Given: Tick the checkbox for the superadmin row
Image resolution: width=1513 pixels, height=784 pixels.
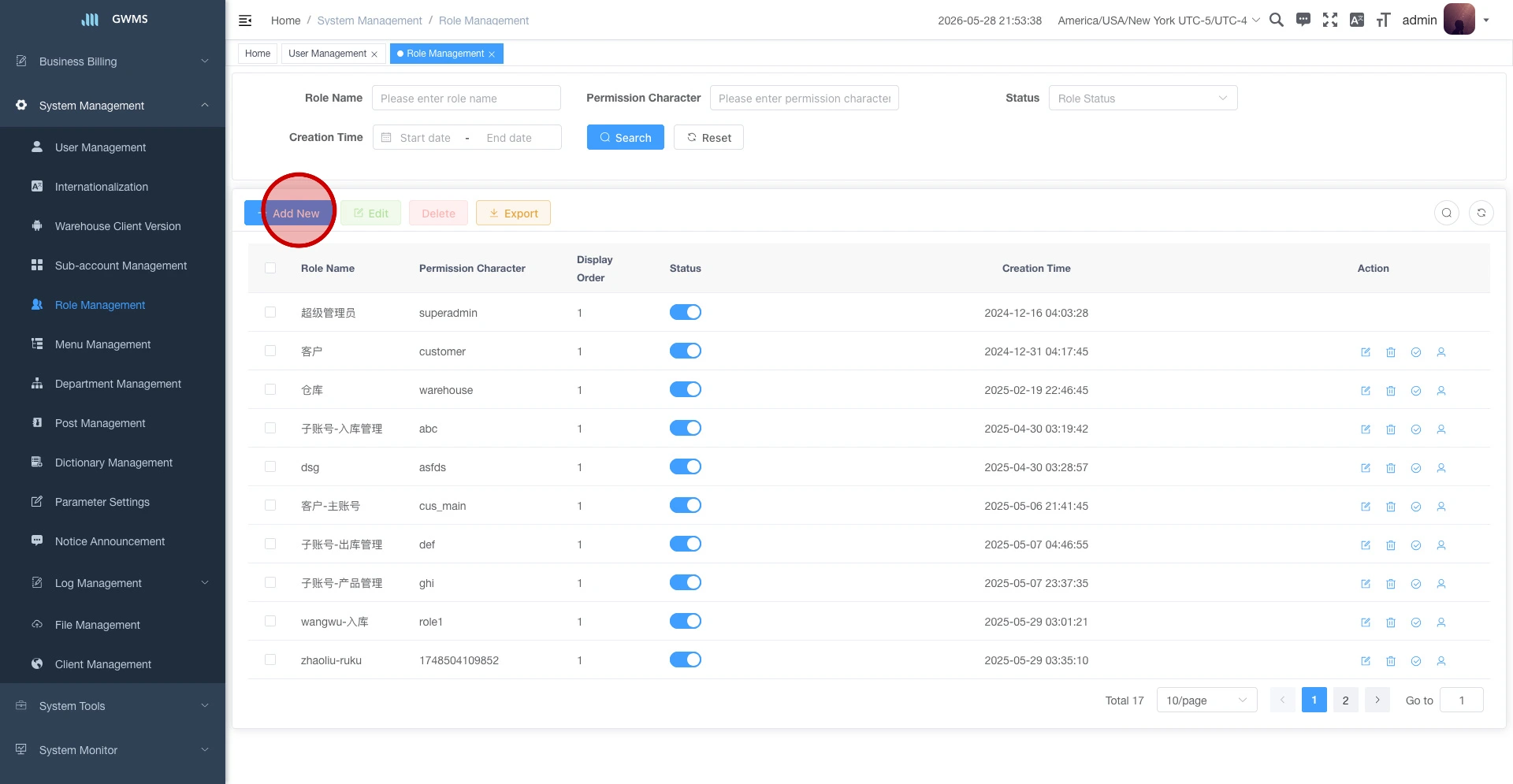Looking at the screenshot, I should pos(270,312).
